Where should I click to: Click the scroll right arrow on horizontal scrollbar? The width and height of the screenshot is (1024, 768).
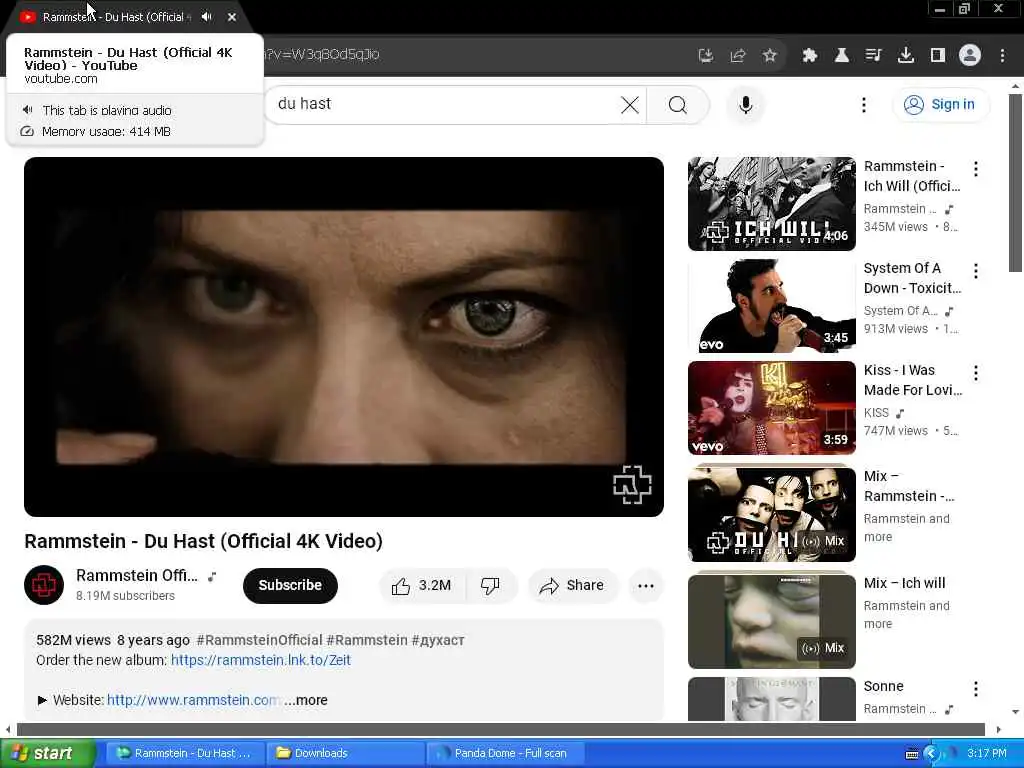point(999,729)
